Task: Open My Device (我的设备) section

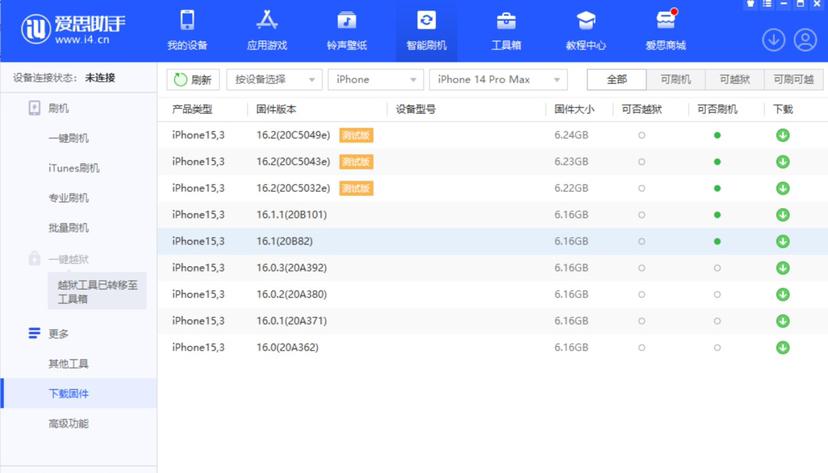Action: click(187, 31)
